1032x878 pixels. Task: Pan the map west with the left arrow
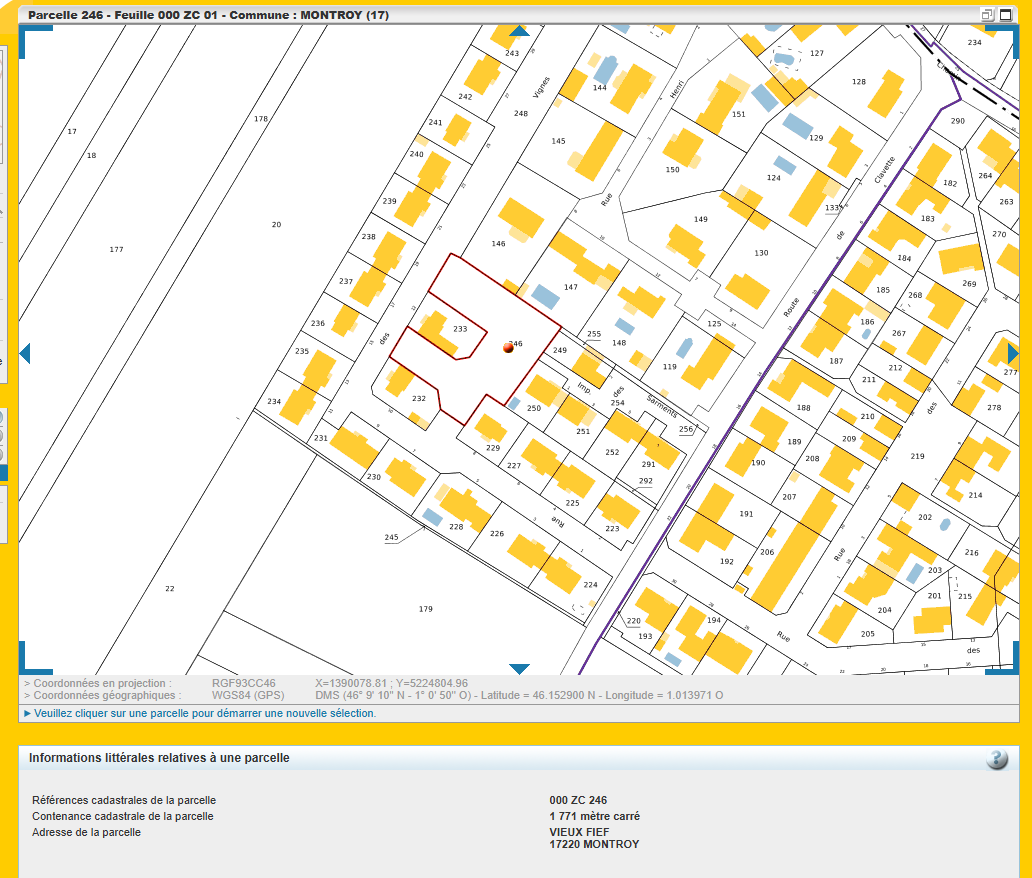pyautogui.click(x=25, y=353)
